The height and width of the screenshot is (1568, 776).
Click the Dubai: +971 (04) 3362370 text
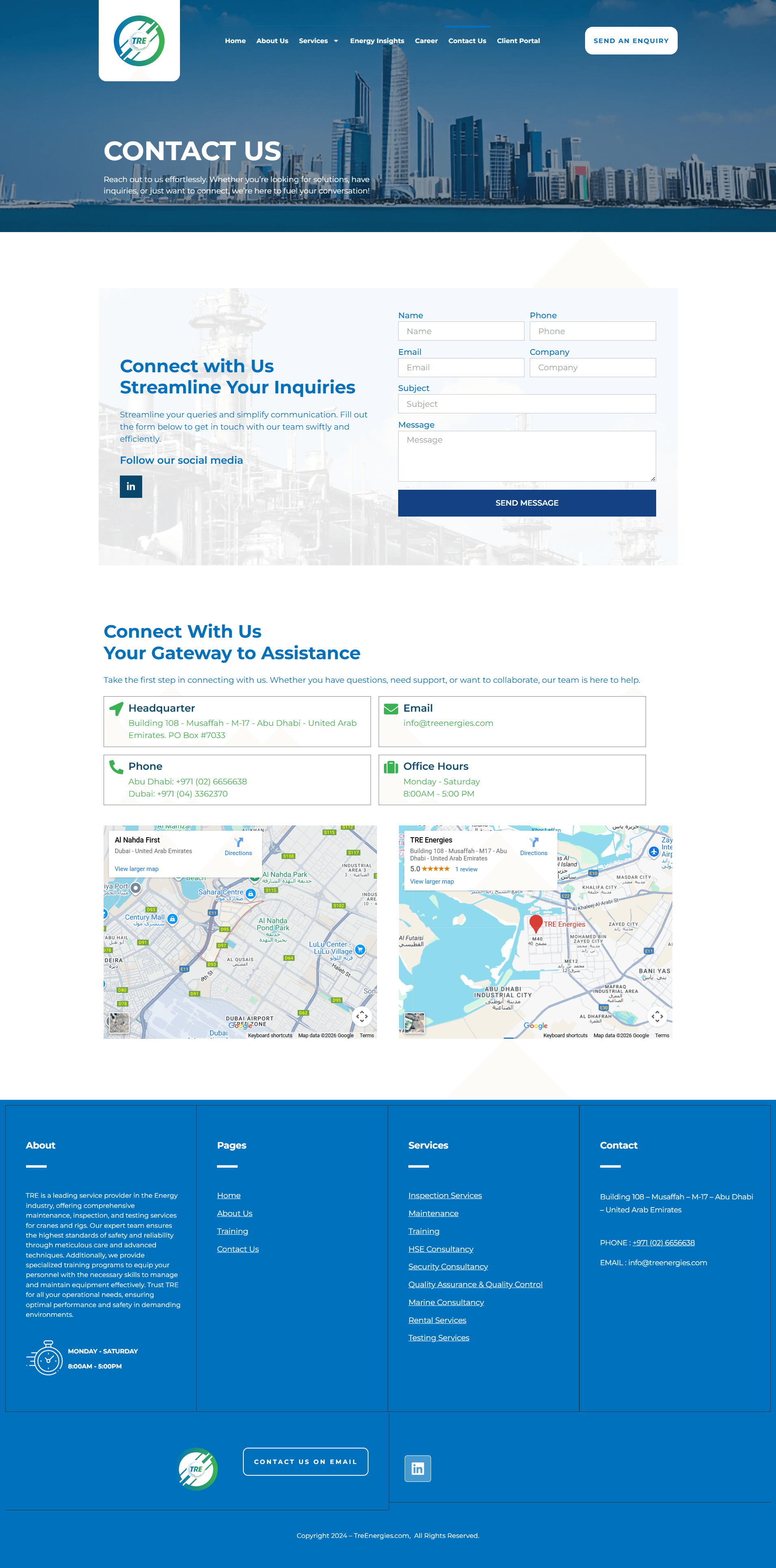[178, 794]
